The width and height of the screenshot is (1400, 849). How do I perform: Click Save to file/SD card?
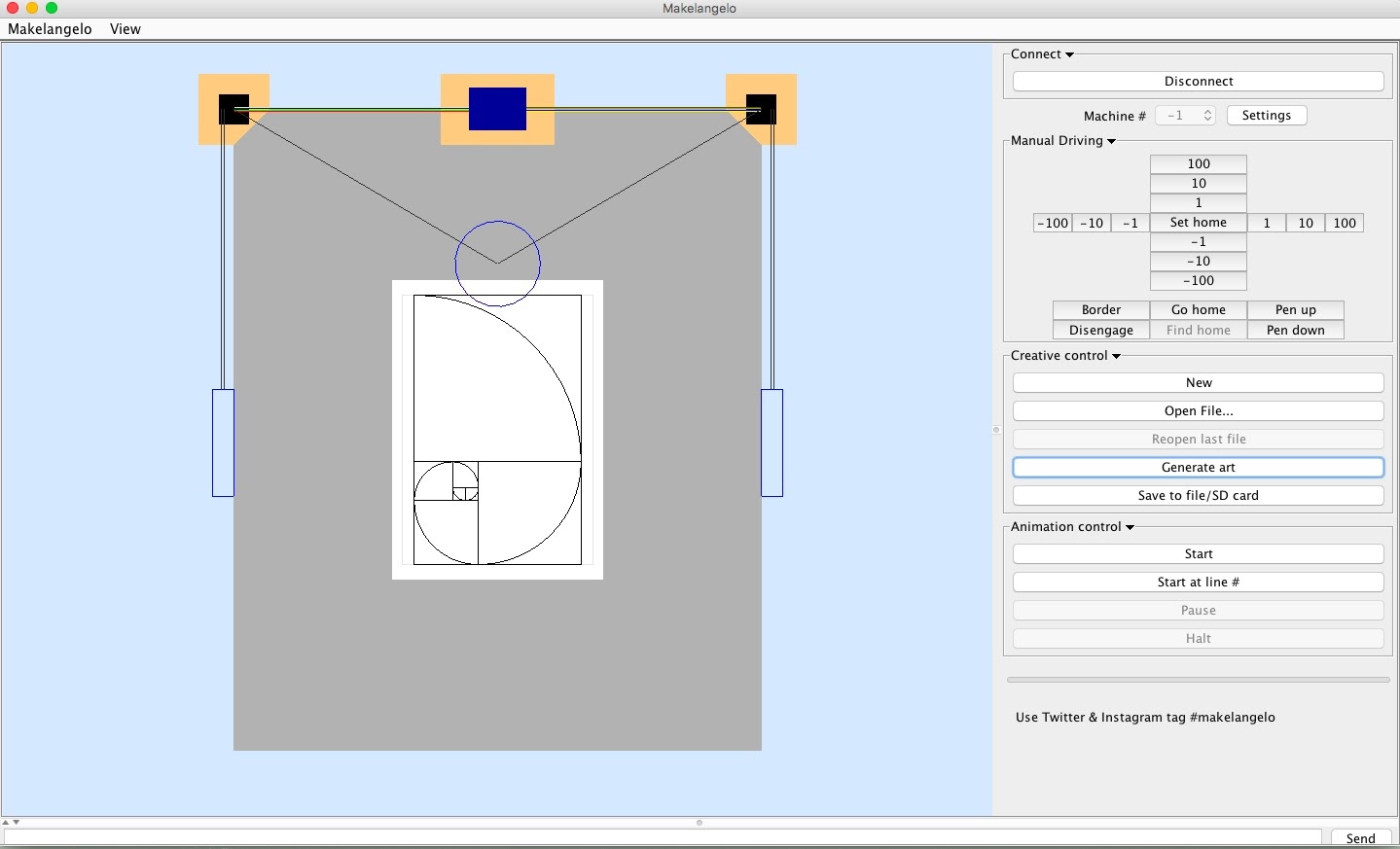(1199, 496)
